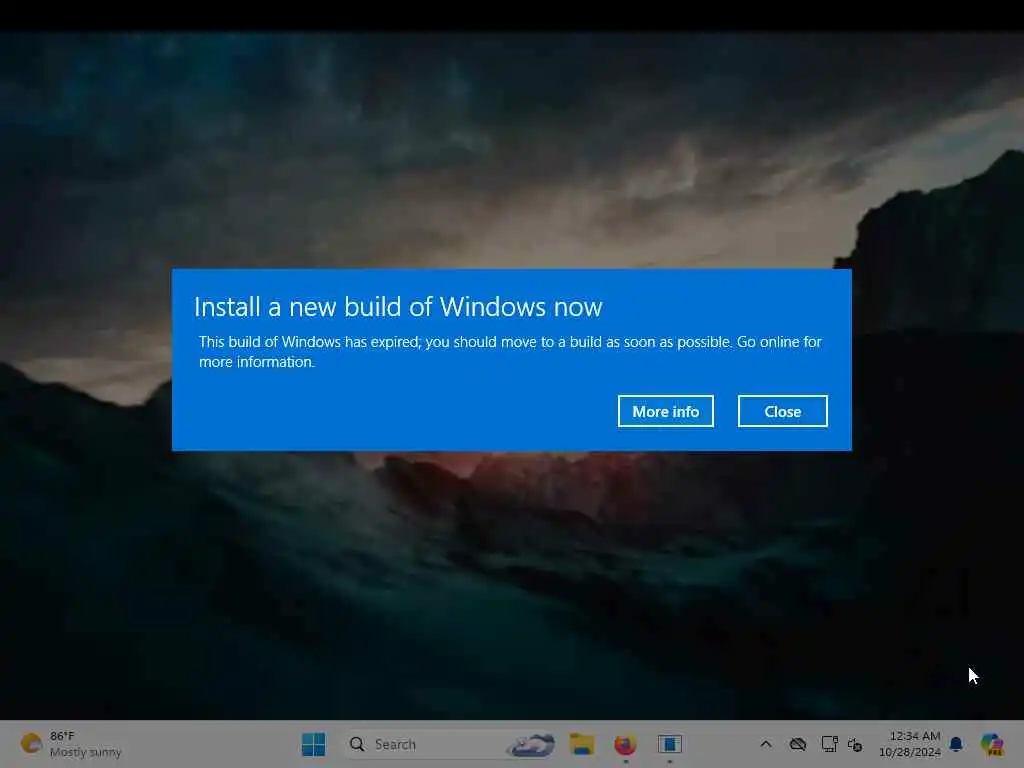Click the taskbar Search box

(x=451, y=744)
